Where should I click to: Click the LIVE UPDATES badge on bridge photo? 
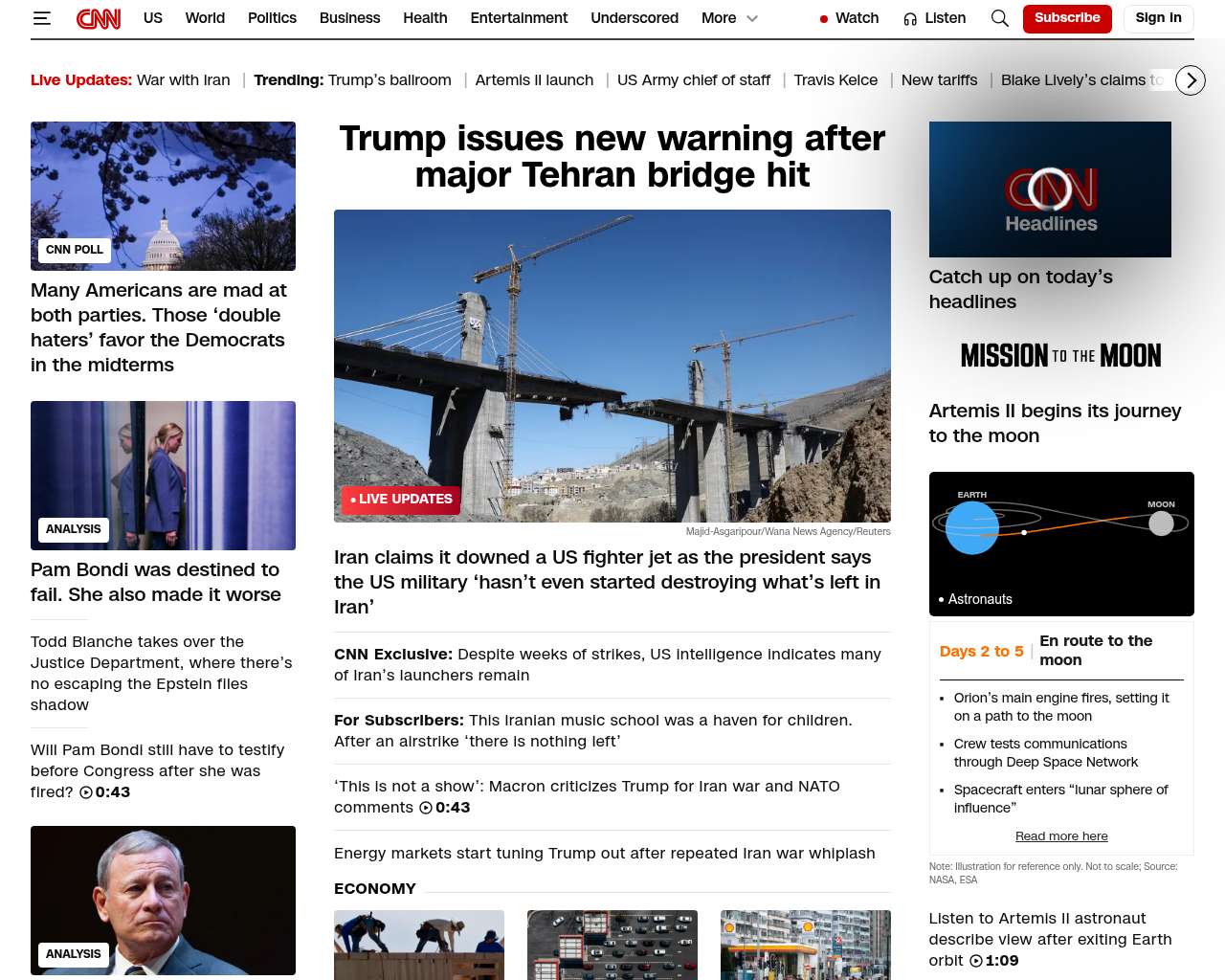[x=400, y=500]
